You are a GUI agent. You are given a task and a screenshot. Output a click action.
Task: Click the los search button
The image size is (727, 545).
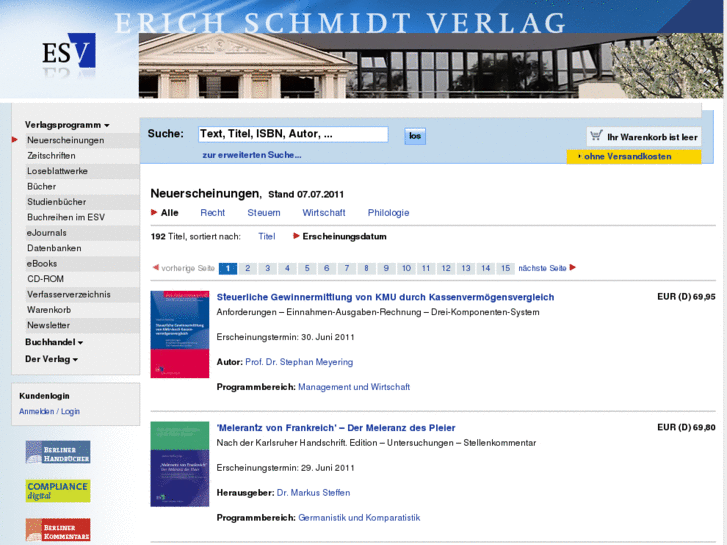point(415,136)
